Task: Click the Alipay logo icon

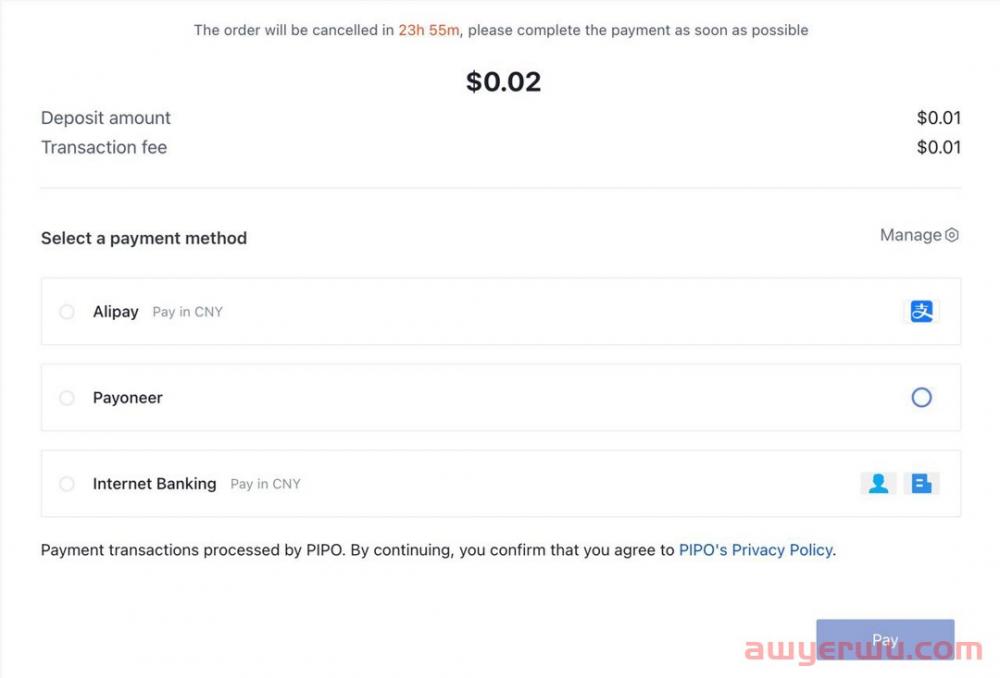Action: [921, 312]
